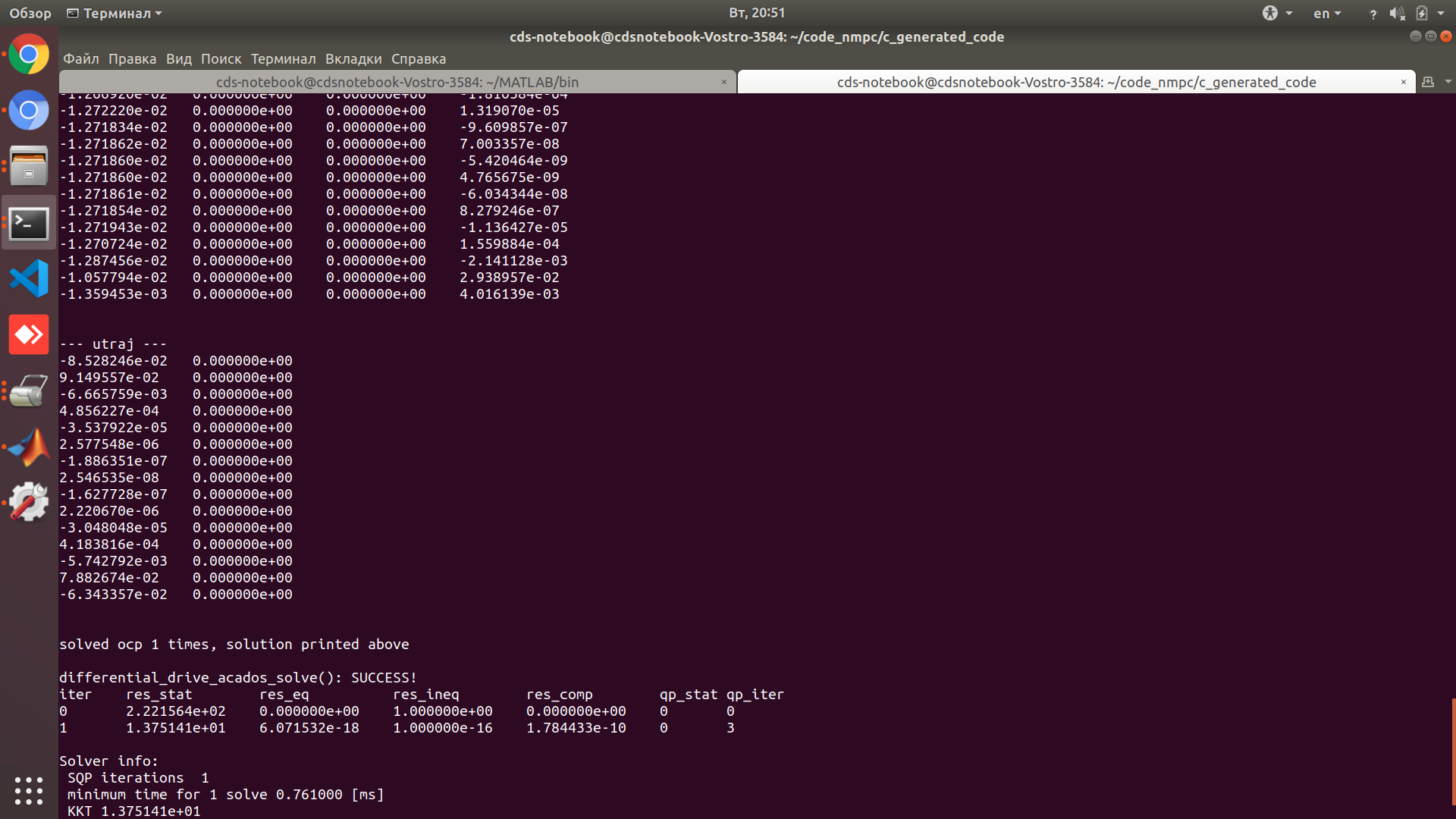The height and width of the screenshot is (819, 1456).
Task: Expand the tab list dropdown arrow
Action: tap(1447, 82)
